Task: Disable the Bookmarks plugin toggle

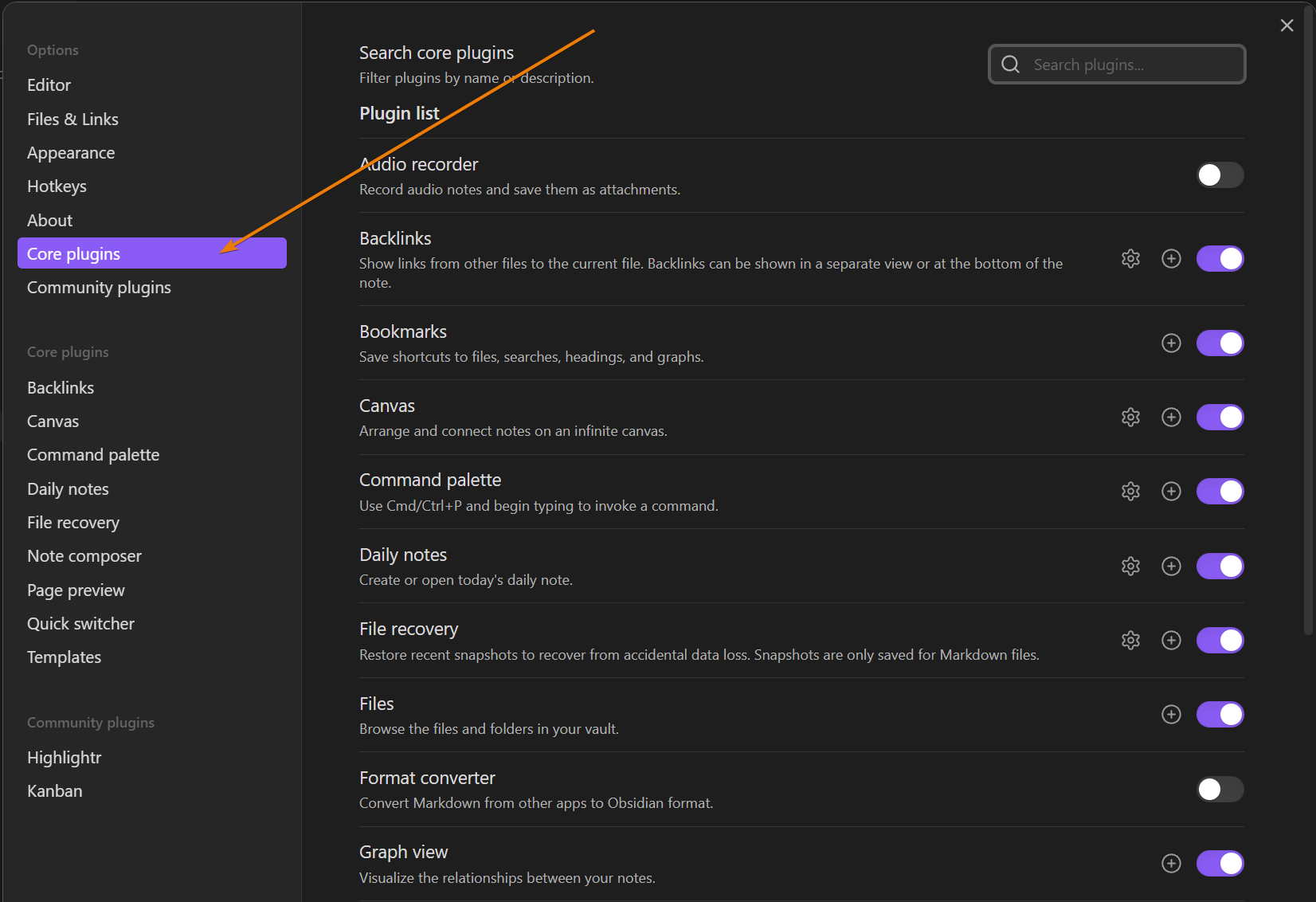Action: (1220, 343)
